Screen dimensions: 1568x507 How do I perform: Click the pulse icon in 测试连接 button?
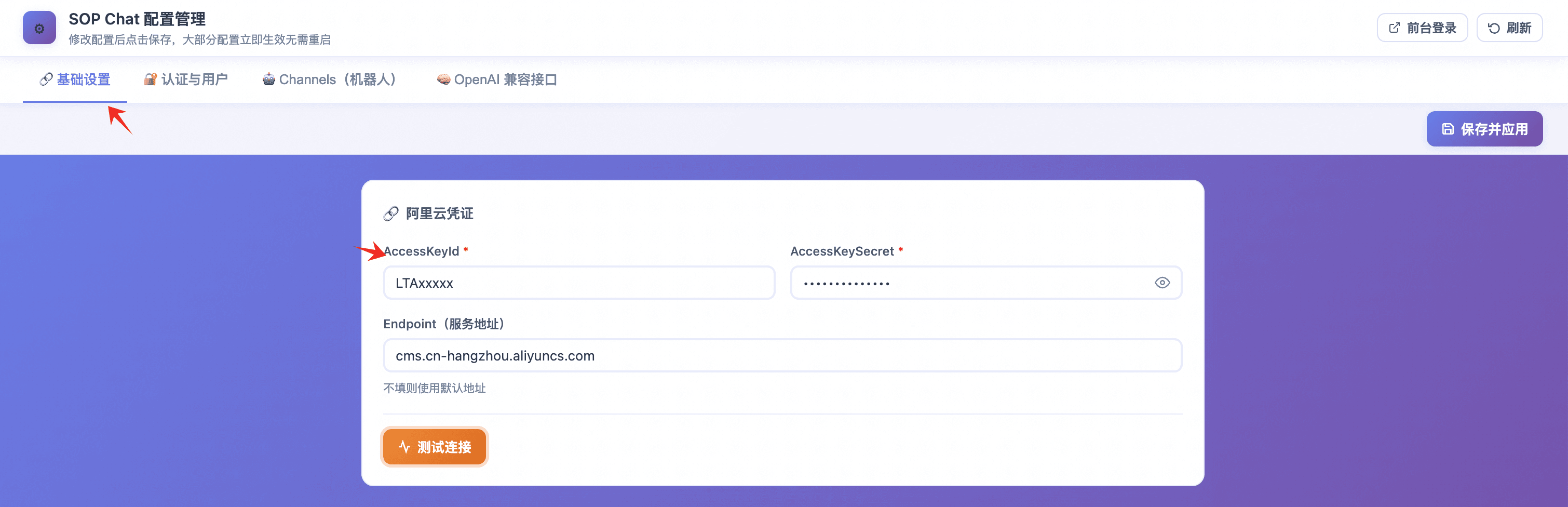point(404,447)
